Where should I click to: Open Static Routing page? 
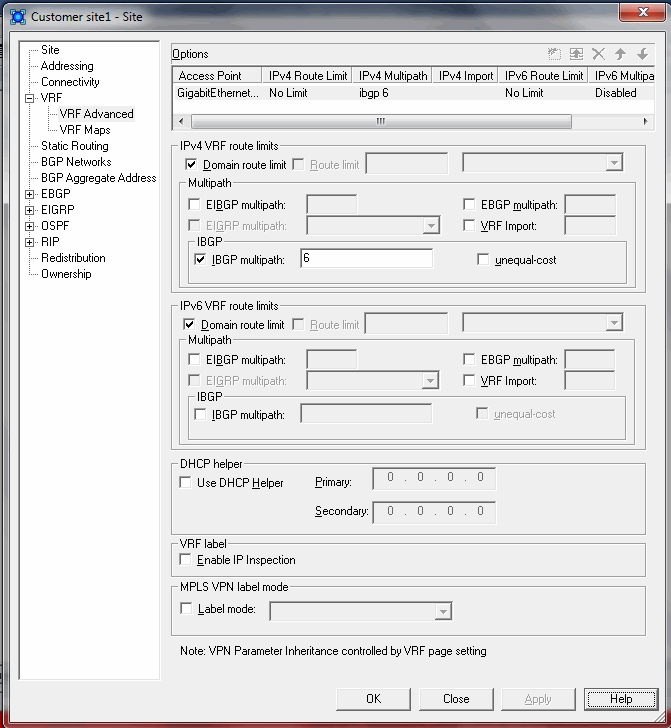75,146
